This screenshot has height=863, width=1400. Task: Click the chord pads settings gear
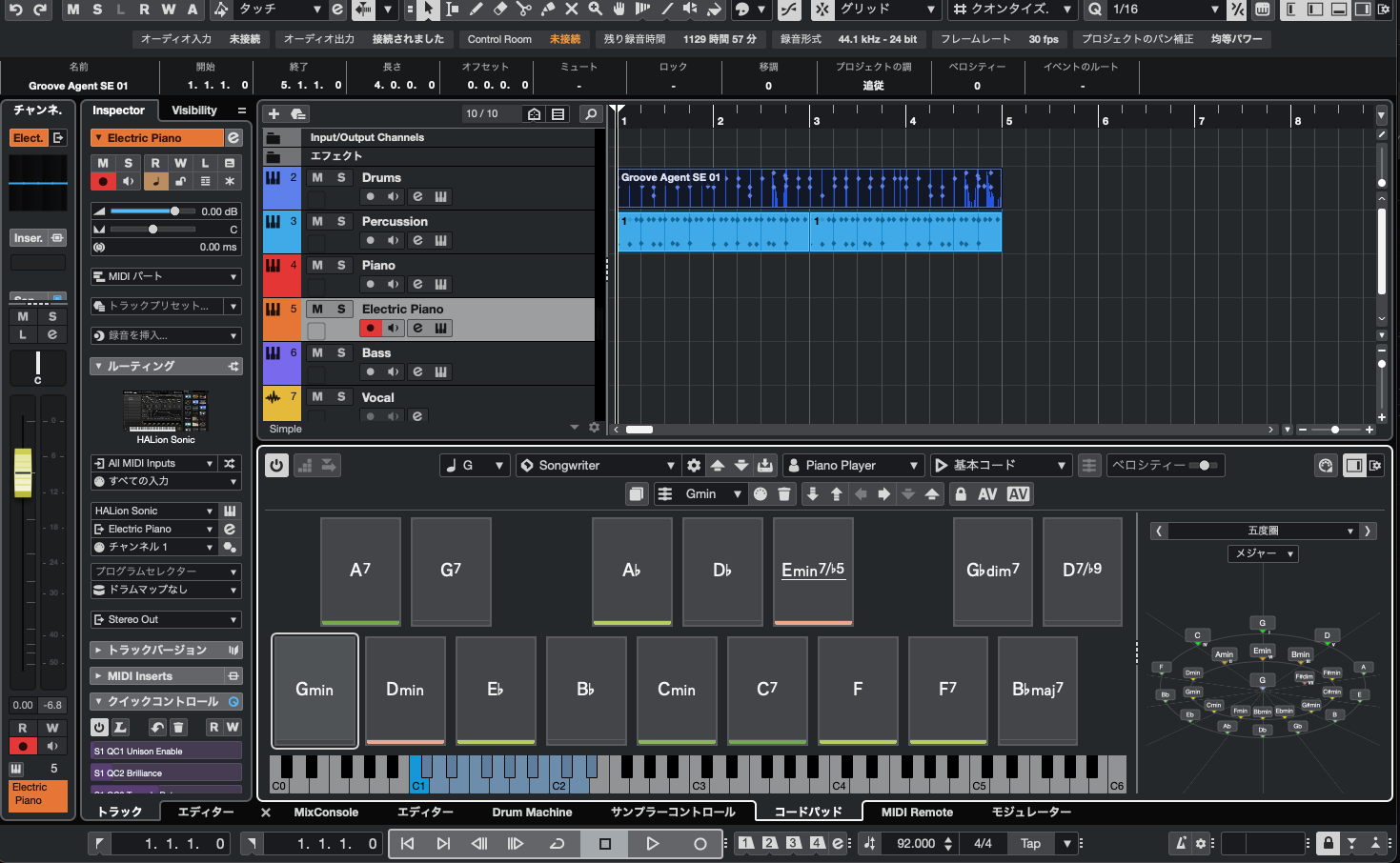(694, 465)
